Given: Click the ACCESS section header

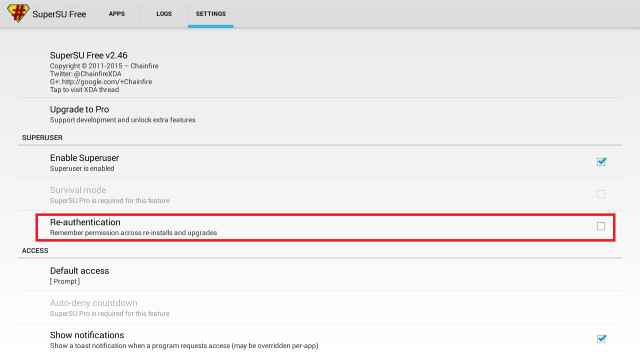Looking at the screenshot, I should [x=35, y=251].
